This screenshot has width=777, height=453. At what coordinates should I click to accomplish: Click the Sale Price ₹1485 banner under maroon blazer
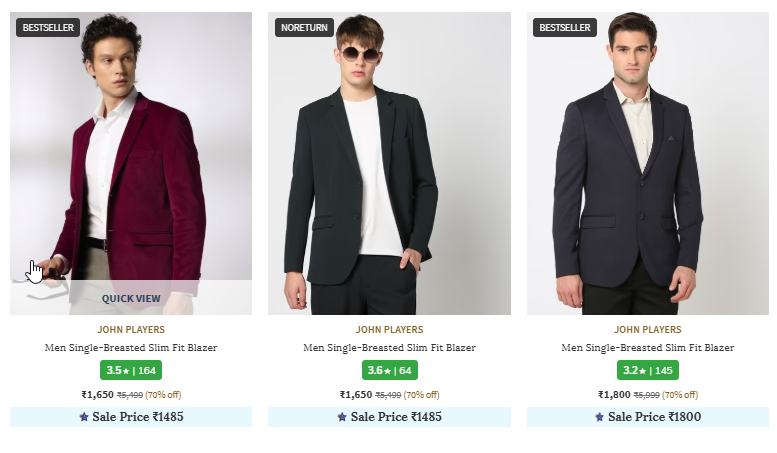(131, 417)
